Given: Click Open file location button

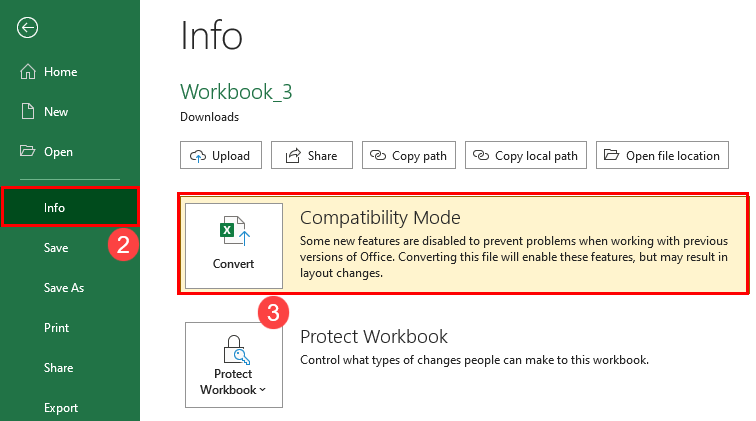Looking at the screenshot, I should pos(662,155).
